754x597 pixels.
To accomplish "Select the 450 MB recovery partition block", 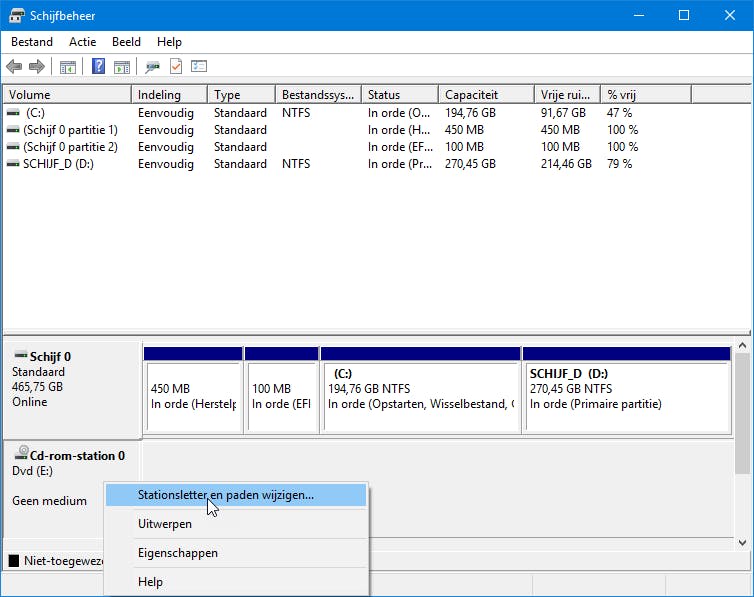I will click(192, 396).
